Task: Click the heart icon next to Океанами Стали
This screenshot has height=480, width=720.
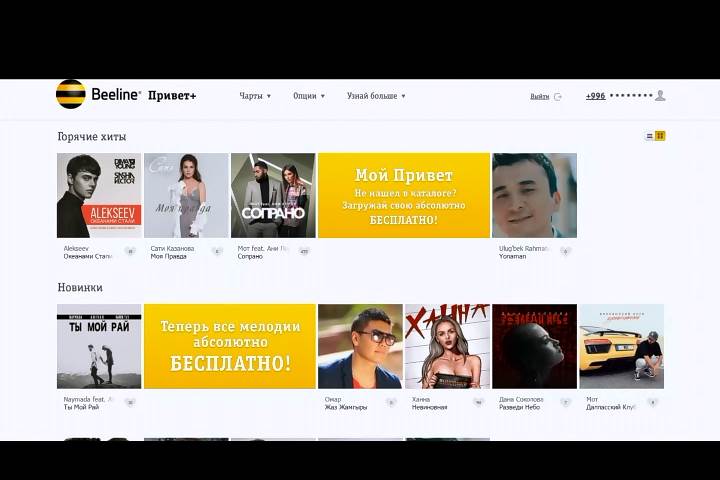Action: [x=130, y=251]
